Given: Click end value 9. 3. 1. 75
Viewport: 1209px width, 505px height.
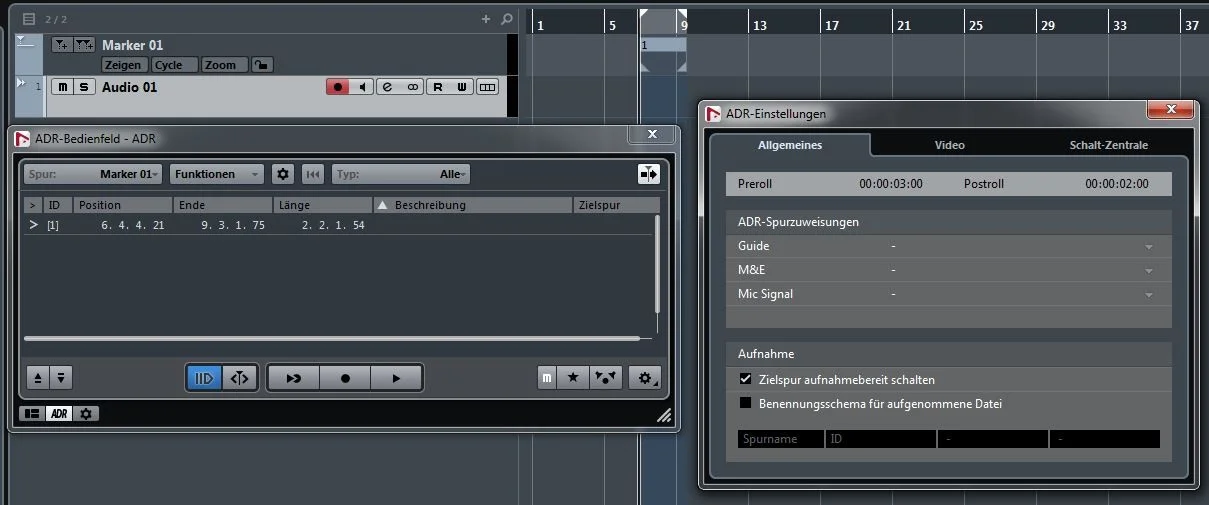Looking at the screenshot, I should coord(233,226).
